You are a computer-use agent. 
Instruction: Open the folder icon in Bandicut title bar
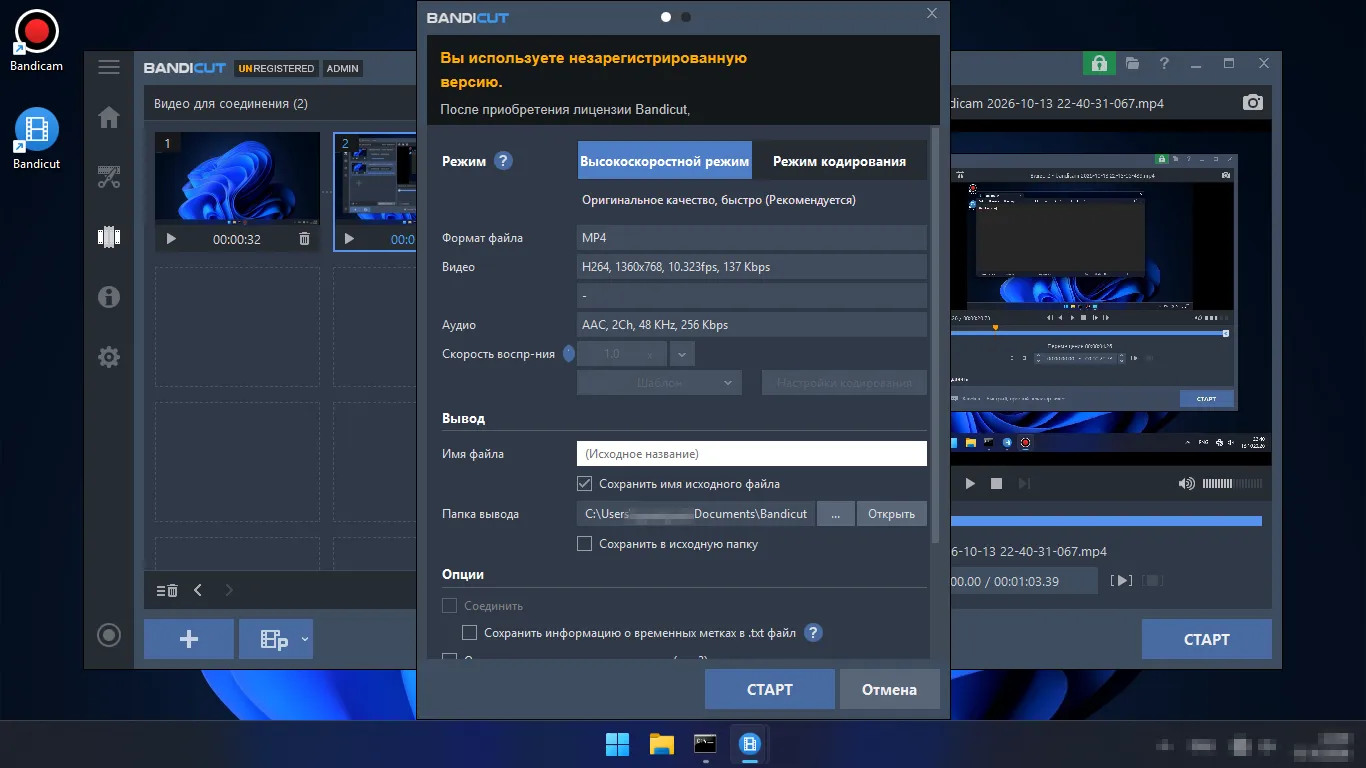pyautogui.click(x=1132, y=63)
